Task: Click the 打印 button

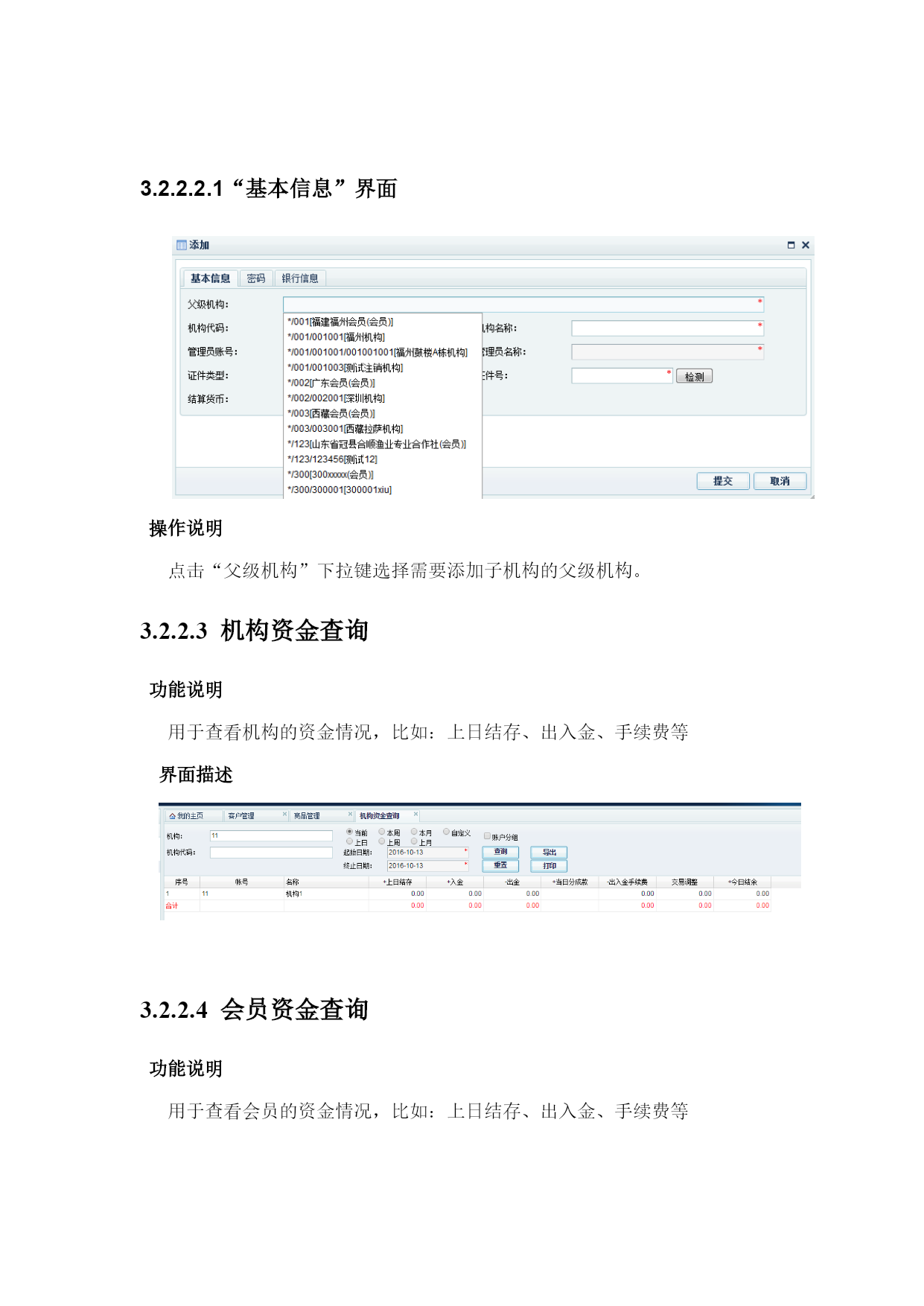Action: 549,866
